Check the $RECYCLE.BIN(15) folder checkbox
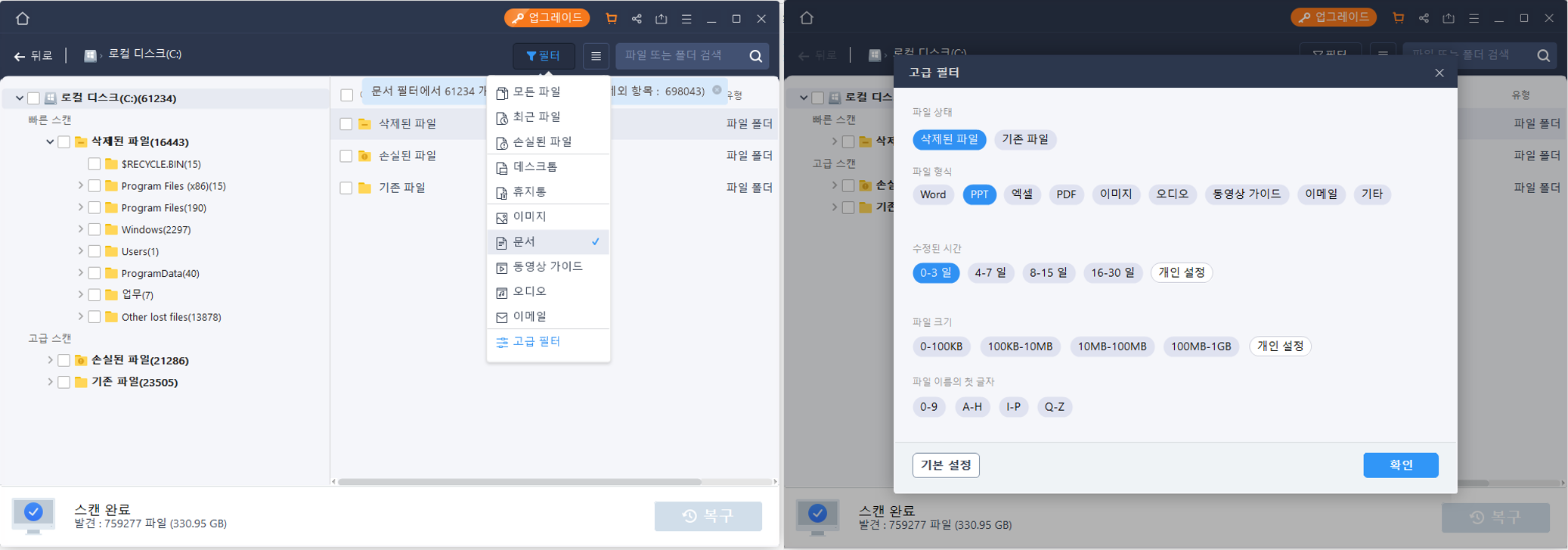 [95, 164]
